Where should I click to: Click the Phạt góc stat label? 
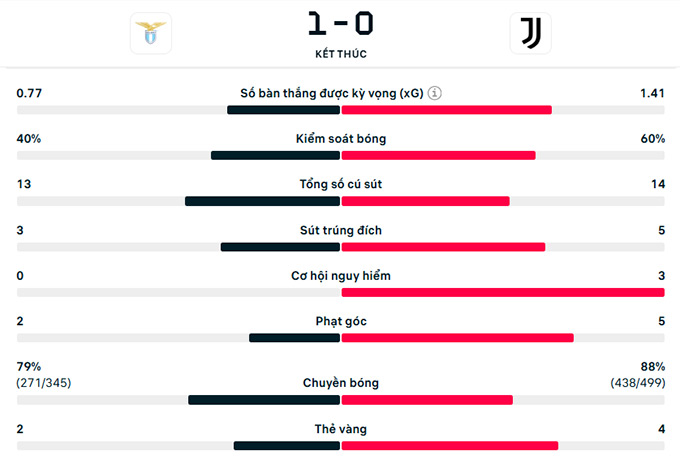click(x=340, y=322)
